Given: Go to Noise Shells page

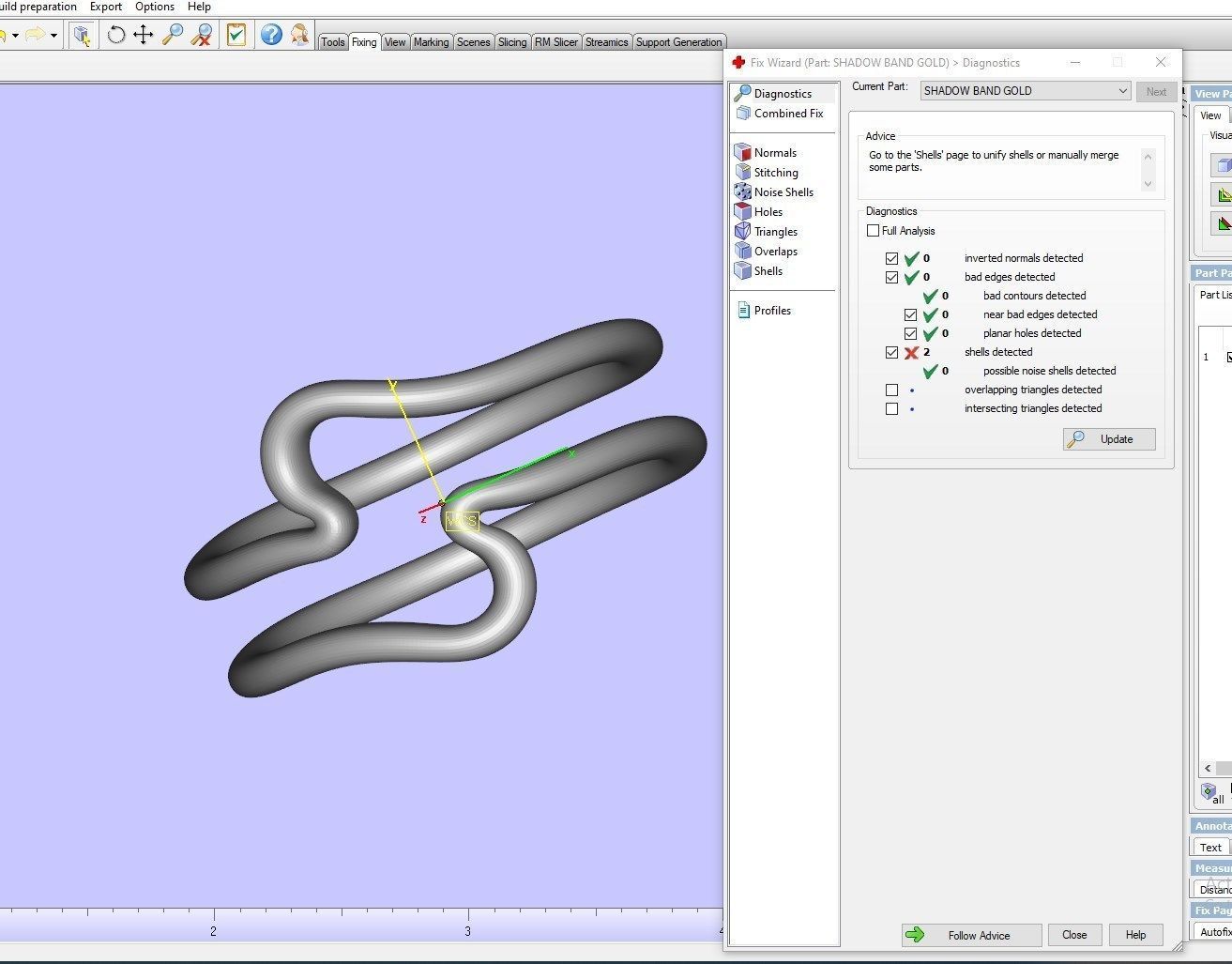Looking at the screenshot, I should 783,192.
